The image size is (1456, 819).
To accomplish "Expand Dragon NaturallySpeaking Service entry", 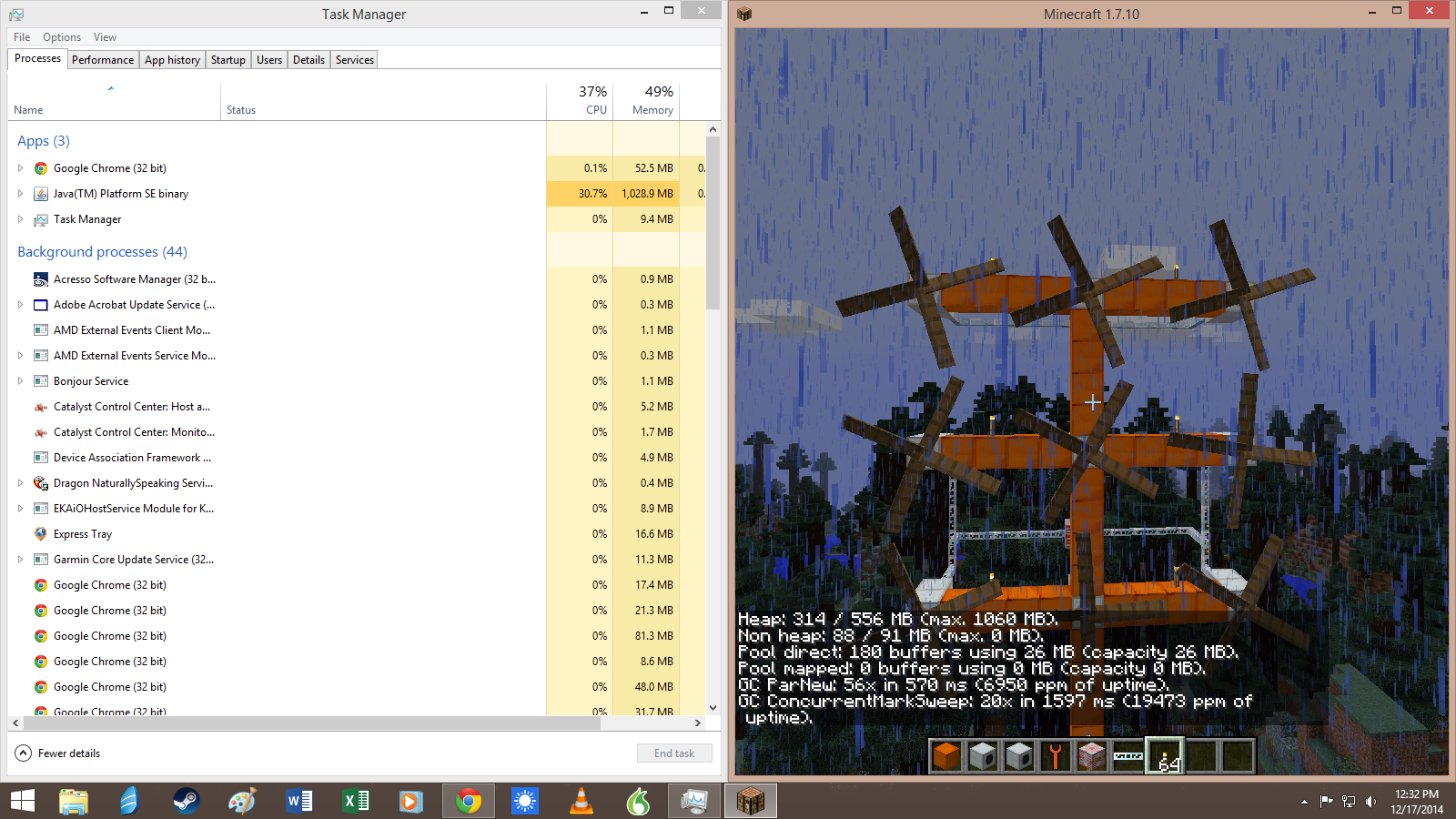I will [20, 483].
